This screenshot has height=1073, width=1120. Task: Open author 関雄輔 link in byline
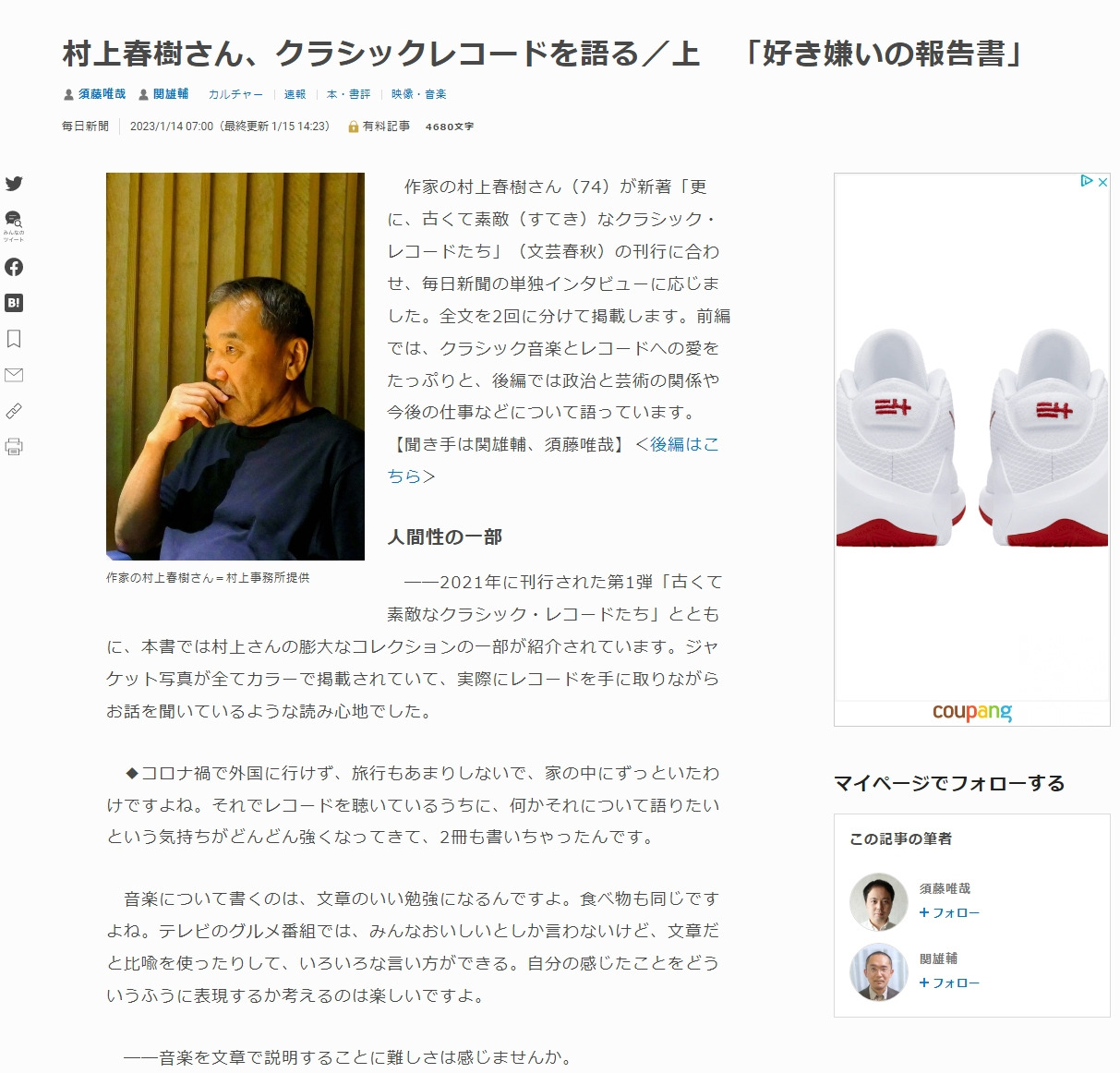point(171,94)
